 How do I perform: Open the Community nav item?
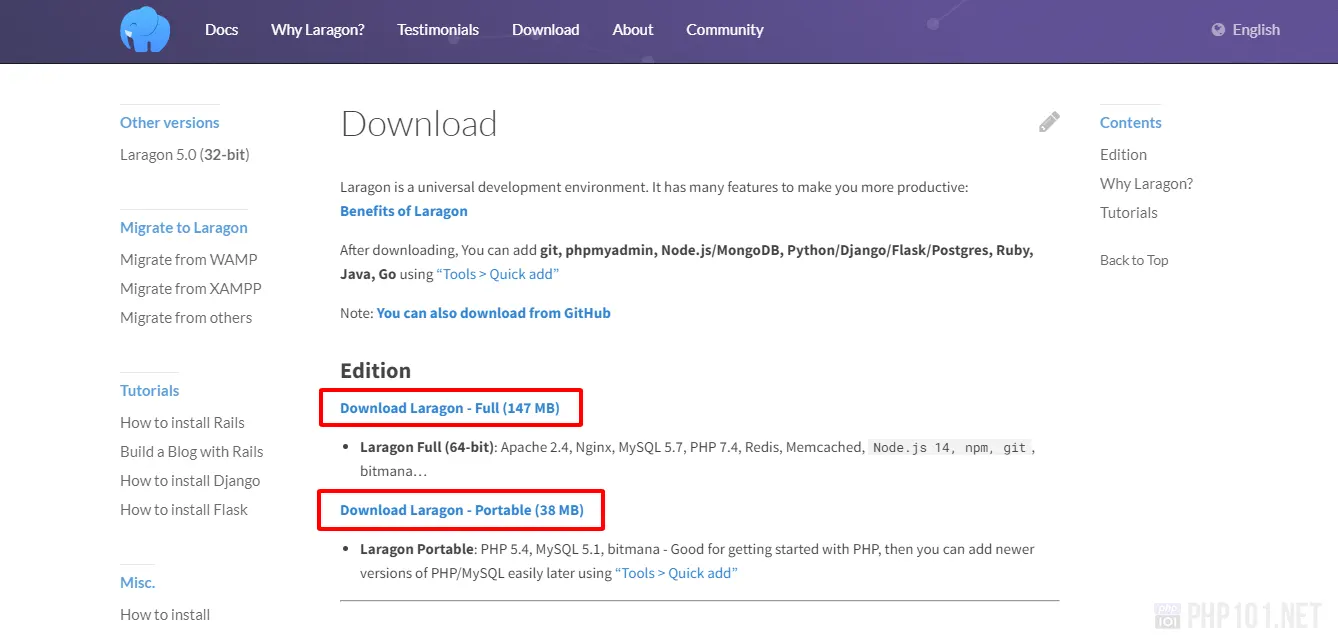[x=724, y=30]
